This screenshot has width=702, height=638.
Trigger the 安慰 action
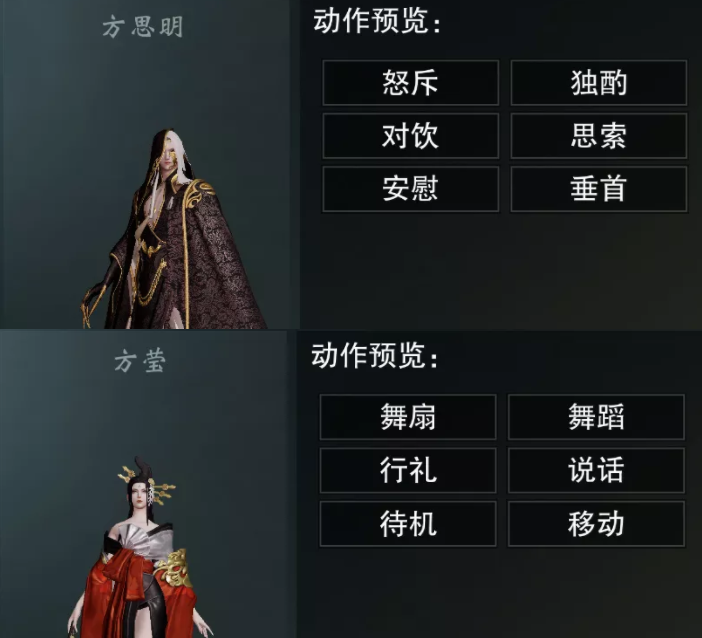411,189
